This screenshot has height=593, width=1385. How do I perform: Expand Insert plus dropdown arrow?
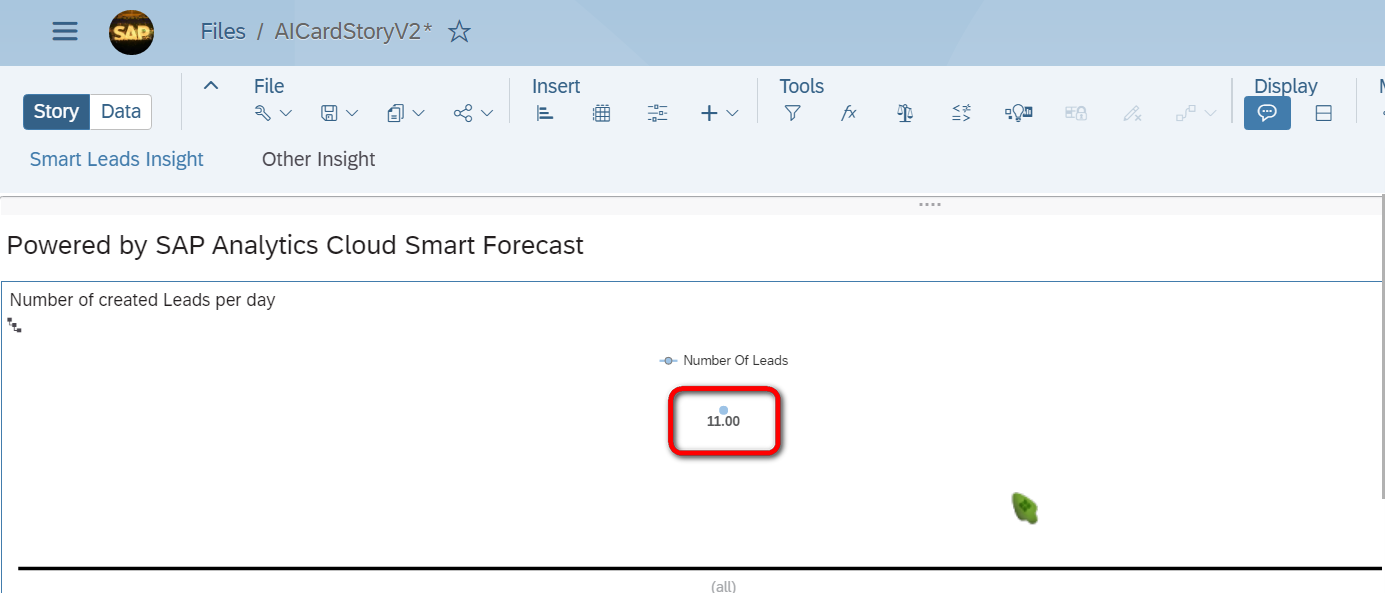732,114
